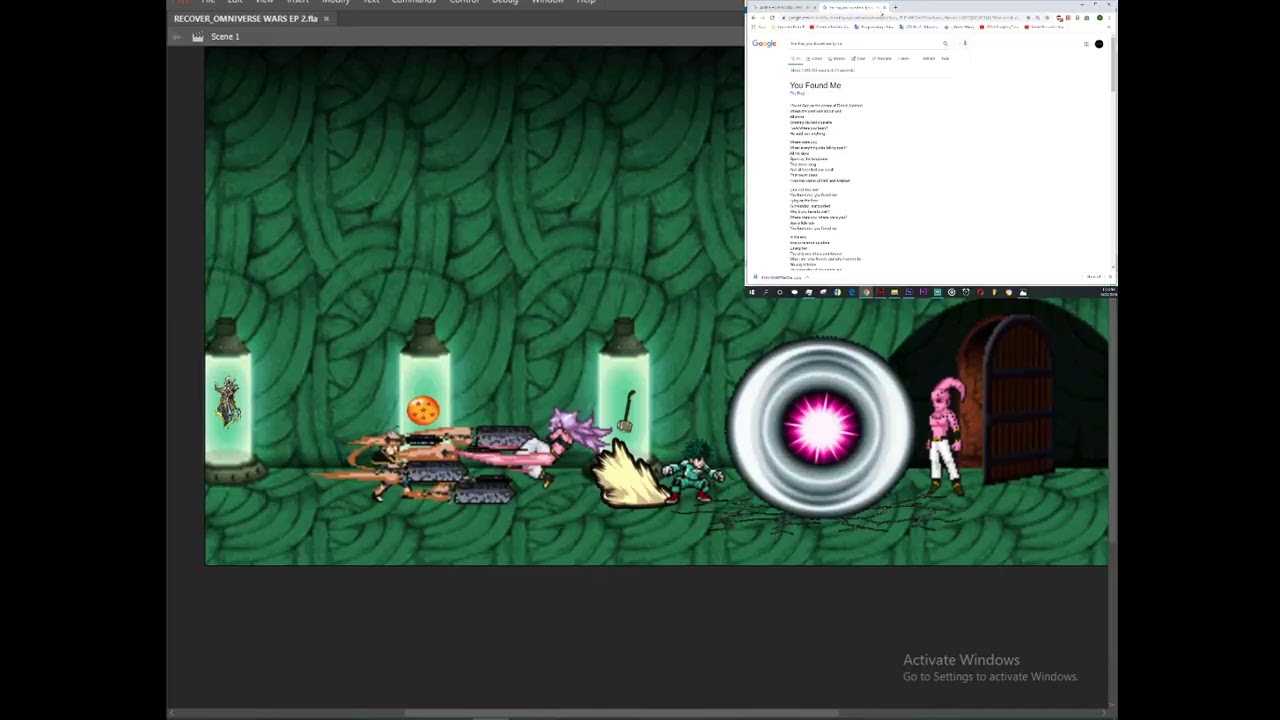Click Tools in the Google results bar

click(945, 59)
